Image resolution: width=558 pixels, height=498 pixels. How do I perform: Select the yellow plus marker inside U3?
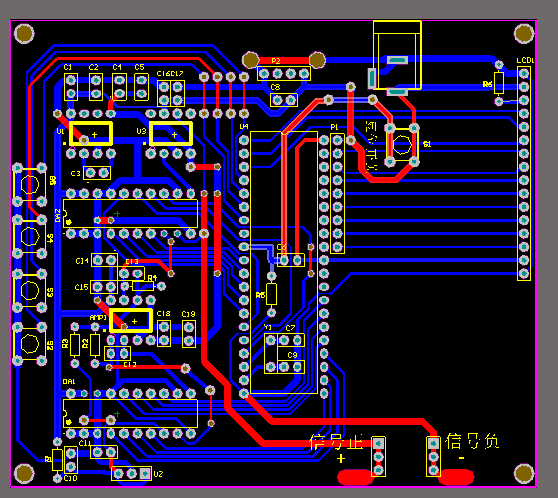(x=174, y=135)
